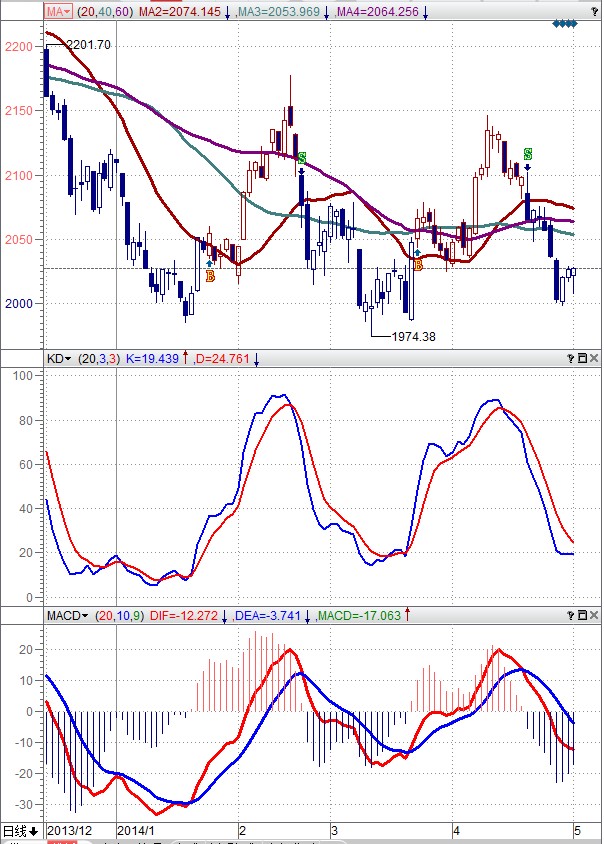Image resolution: width=604 pixels, height=844 pixels.
Task: Click the KD axis 80 label
Action: point(26,420)
